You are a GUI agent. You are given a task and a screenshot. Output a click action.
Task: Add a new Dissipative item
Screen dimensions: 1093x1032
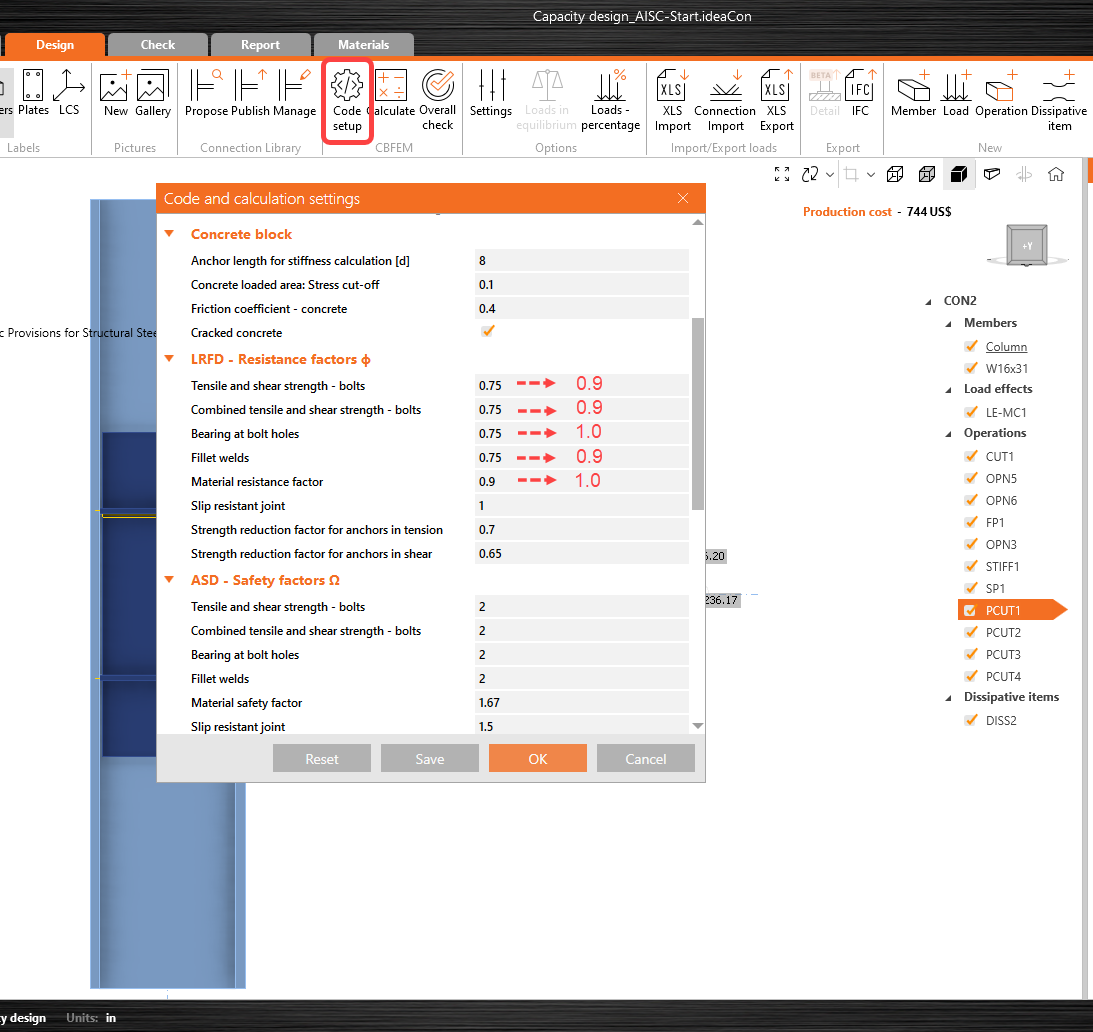(x=1059, y=99)
